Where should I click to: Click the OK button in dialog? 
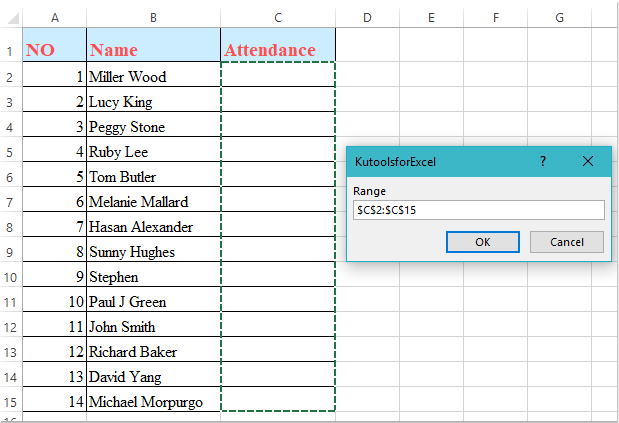482,242
